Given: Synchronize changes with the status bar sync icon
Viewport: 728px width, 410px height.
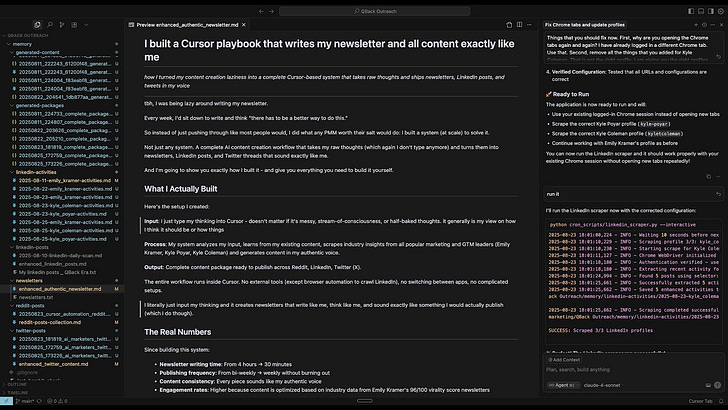Looking at the screenshot, I should [x=39, y=401].
